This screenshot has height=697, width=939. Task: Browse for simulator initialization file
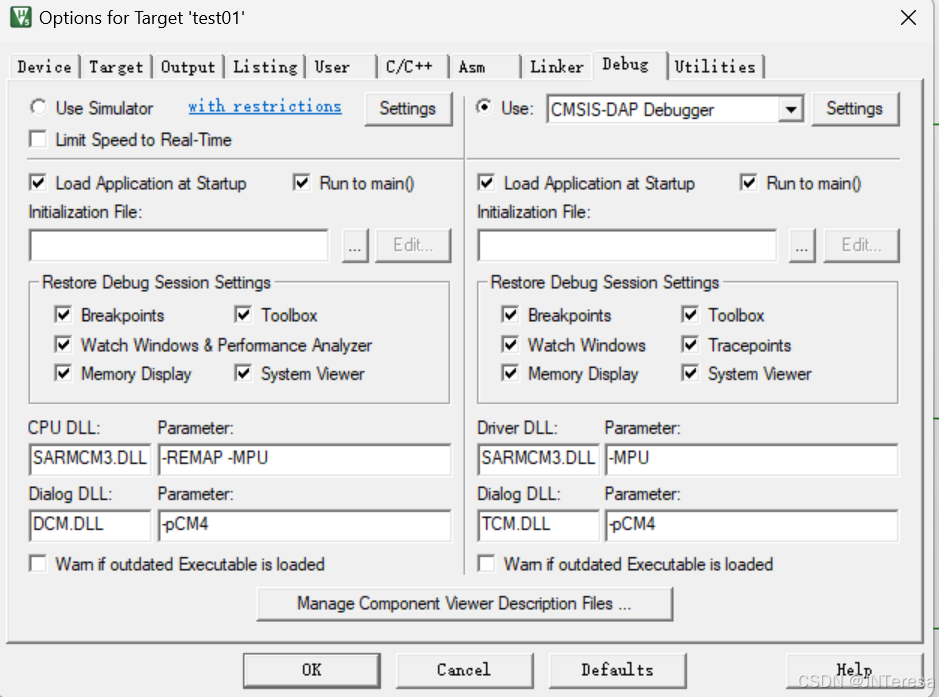[x=355, y=246]
